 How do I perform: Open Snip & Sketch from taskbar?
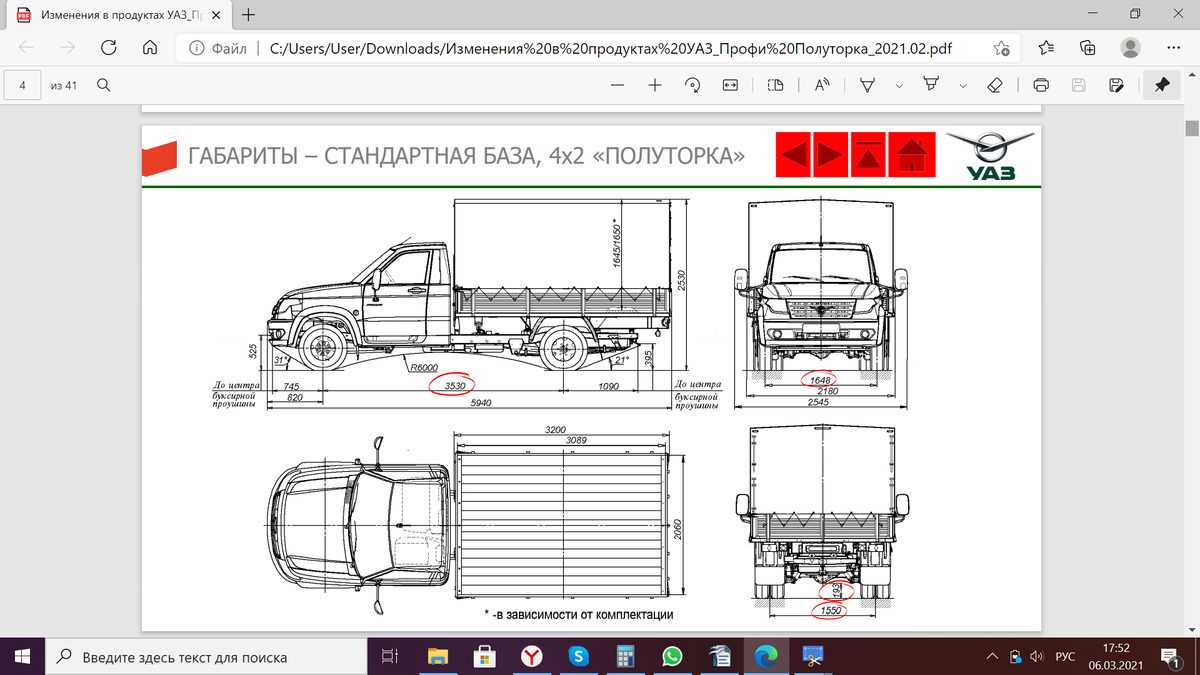pyautogui.click(x=812, y=656)
